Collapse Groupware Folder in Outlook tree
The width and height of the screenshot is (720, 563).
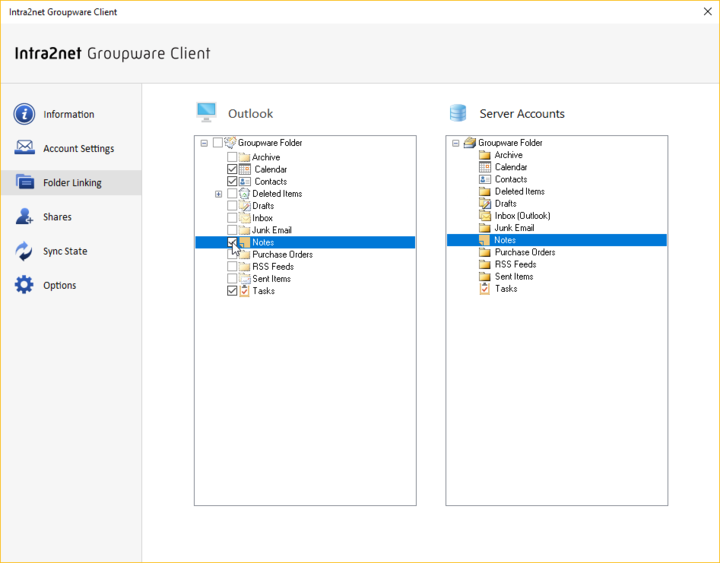pos(204,143)
